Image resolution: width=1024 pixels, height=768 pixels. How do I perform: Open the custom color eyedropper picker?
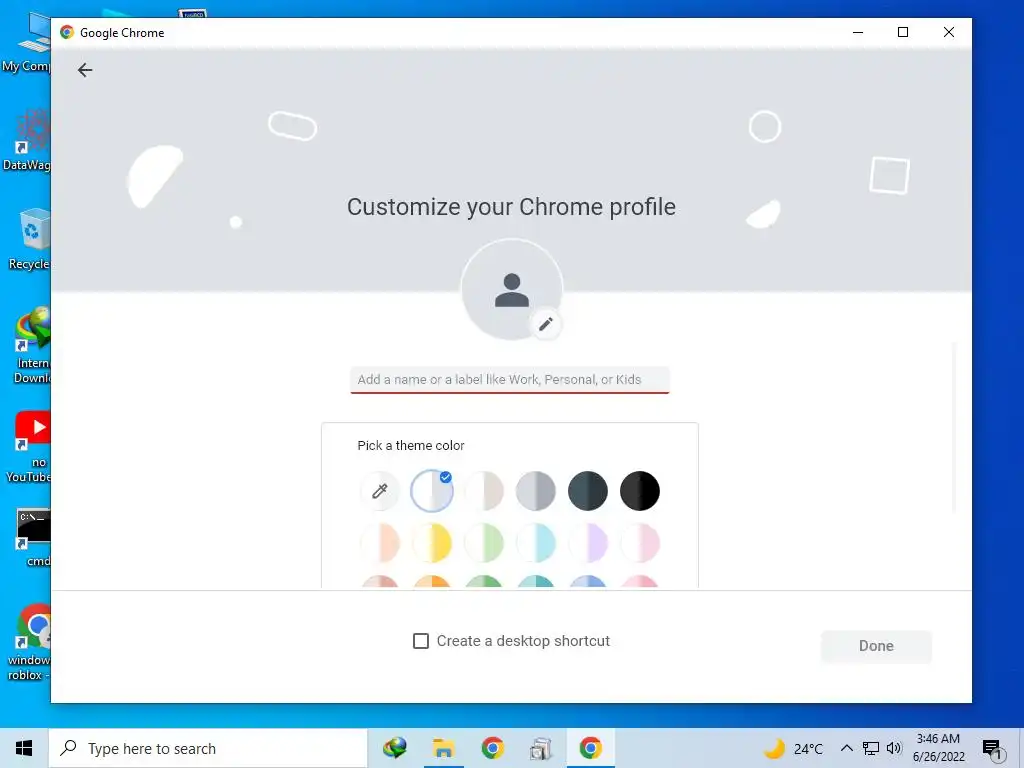click(379, 491)
